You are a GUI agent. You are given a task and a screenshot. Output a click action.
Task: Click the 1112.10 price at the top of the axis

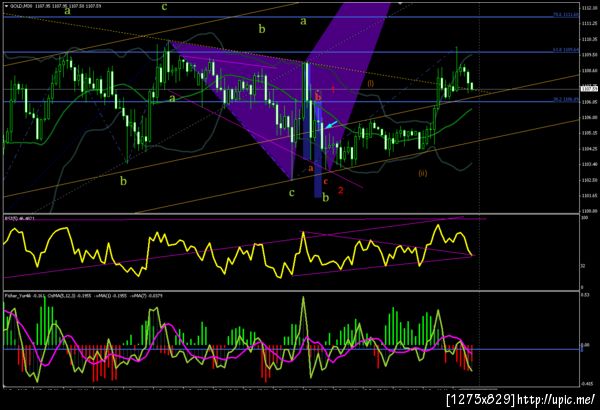coord(589,8)
